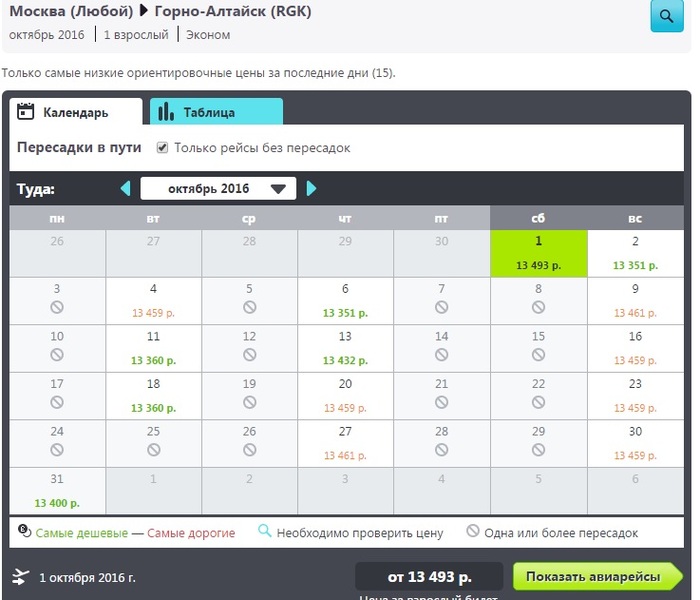Click greyed September 26 cell
The height and width of the screenshot is (600, 700).
[x=57, y=253]
